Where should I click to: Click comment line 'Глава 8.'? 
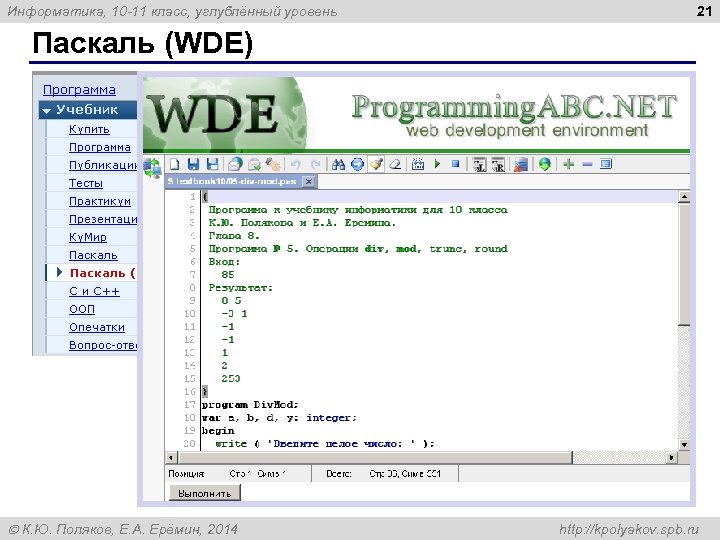coord(234,236)
